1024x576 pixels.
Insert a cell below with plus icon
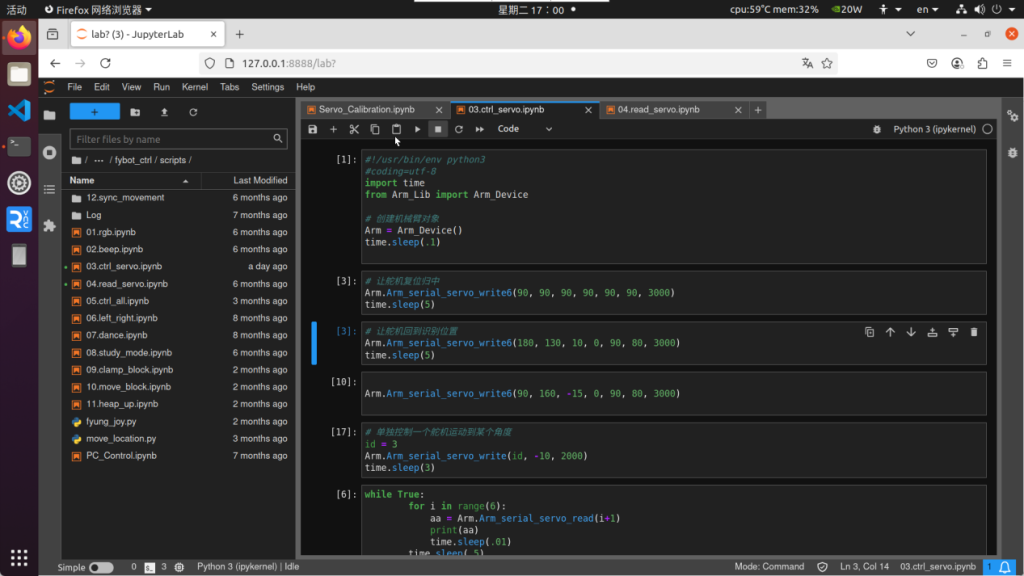(333, 129)
